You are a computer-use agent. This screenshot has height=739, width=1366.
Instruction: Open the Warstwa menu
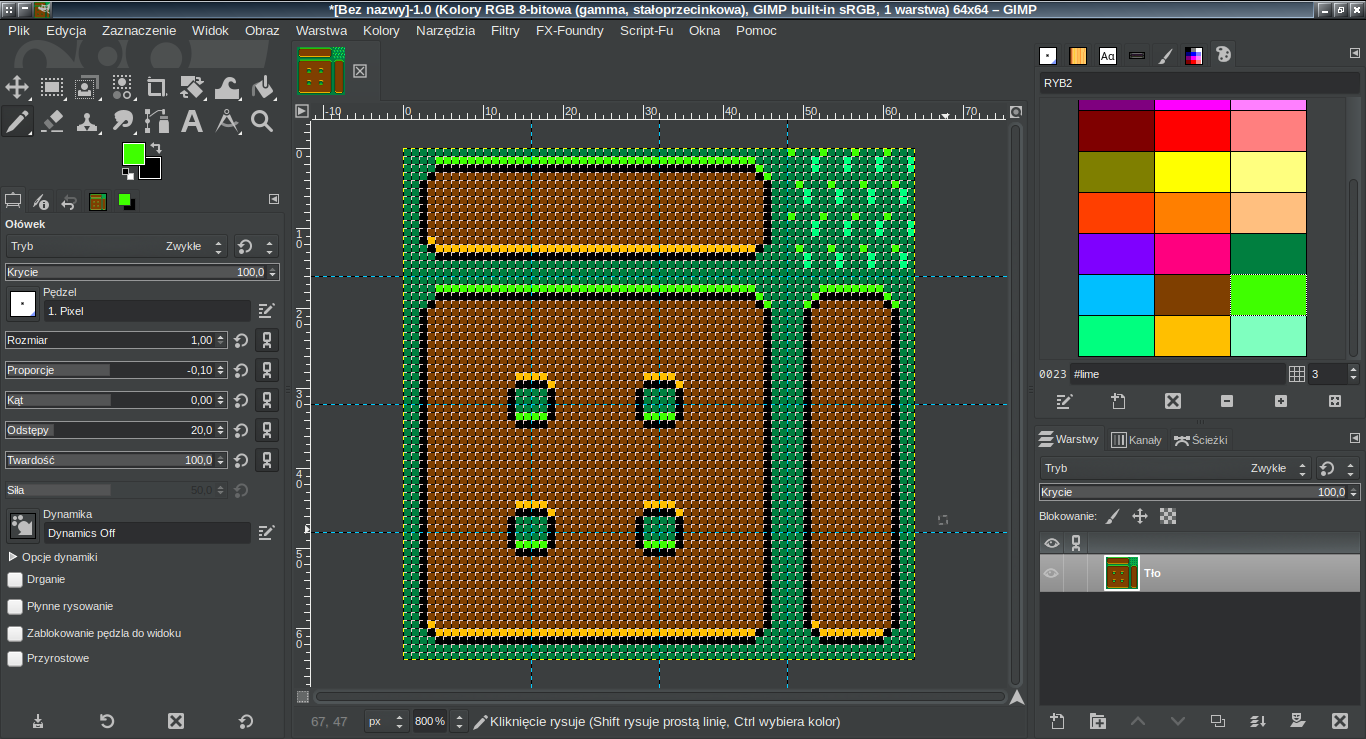point(321,30)
